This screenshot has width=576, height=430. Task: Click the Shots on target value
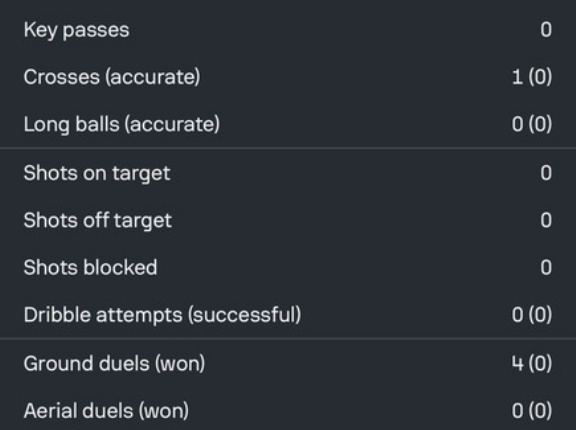[x=546, y=173]
